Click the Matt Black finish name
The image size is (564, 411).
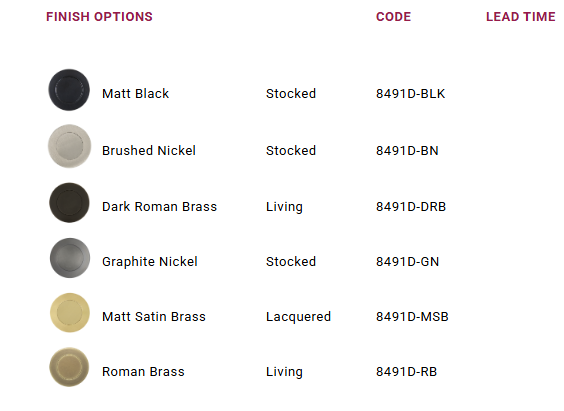tap(136, 93)
